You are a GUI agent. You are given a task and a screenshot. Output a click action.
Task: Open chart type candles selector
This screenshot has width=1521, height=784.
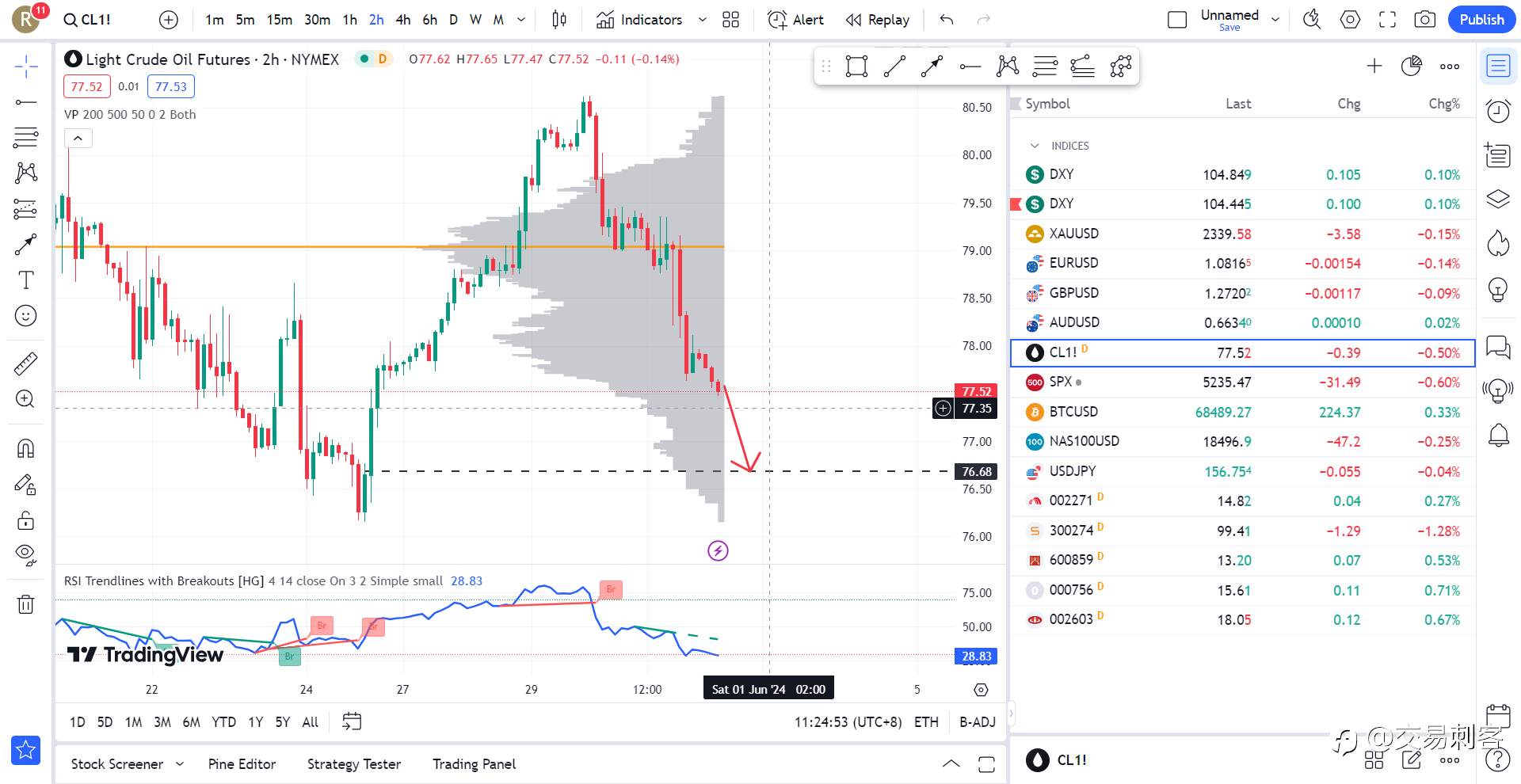(x=559, y=20)
